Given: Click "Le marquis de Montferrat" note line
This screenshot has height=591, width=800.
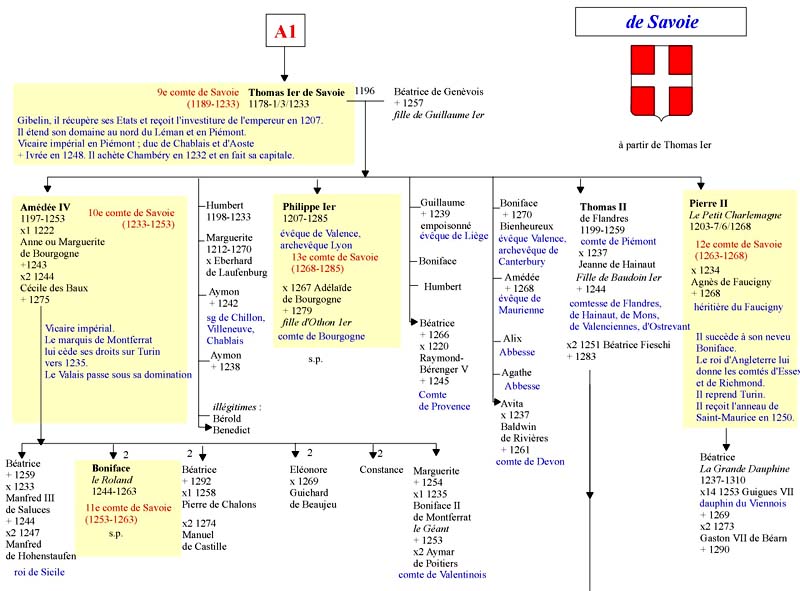Looking at the screenshot, I should click(98, 340).
